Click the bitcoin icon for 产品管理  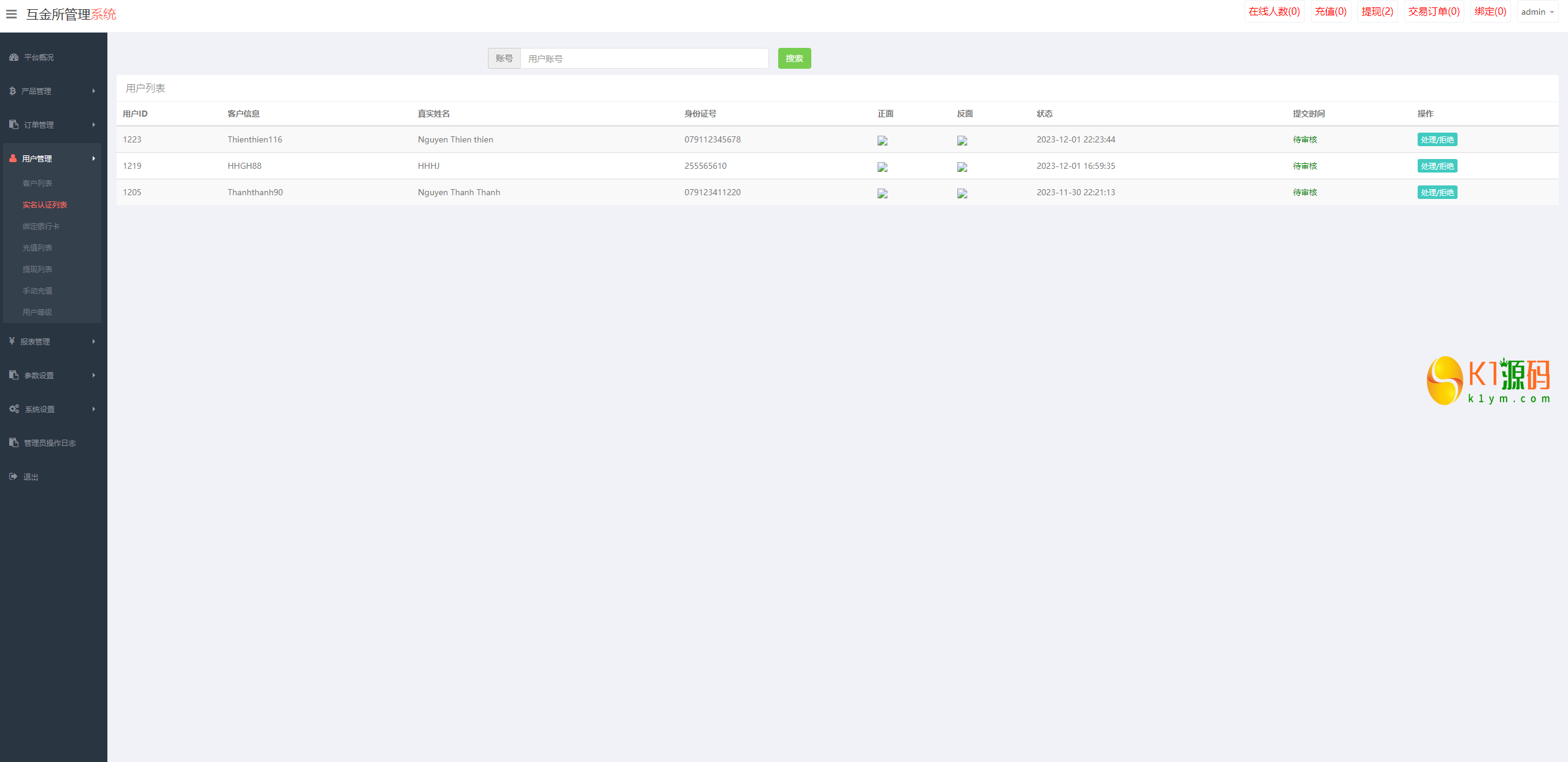[x=12, y=91]
